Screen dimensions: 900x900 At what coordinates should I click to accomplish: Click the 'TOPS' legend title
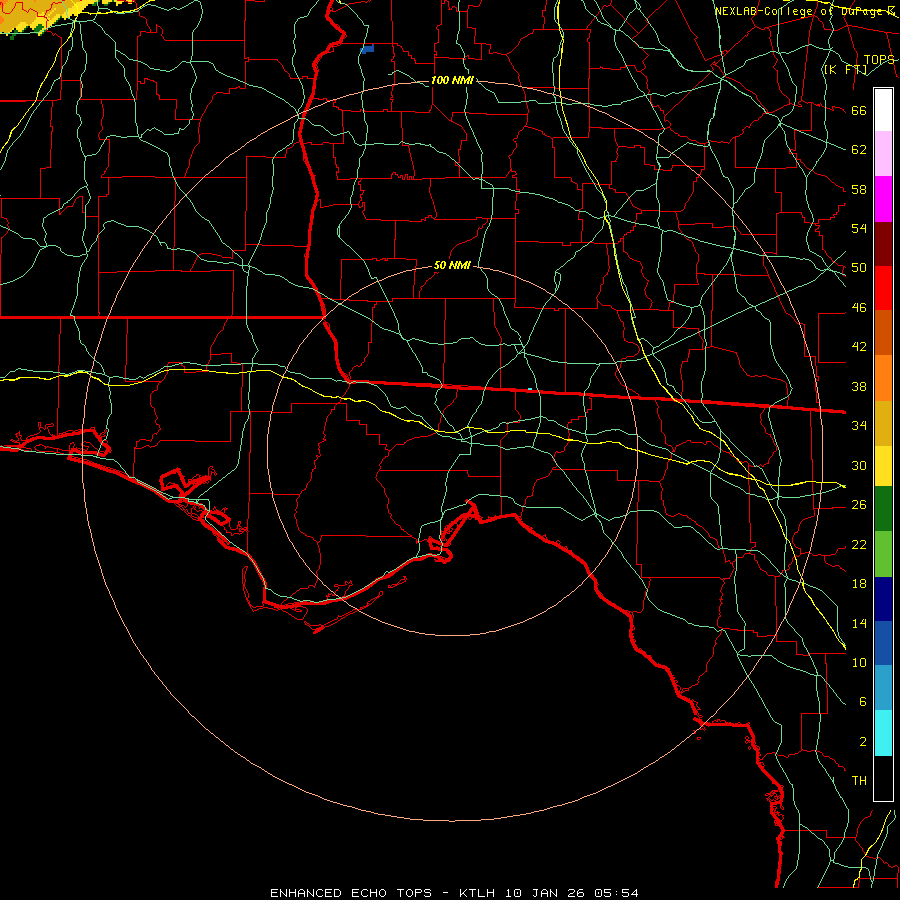[x=879, y=60]
